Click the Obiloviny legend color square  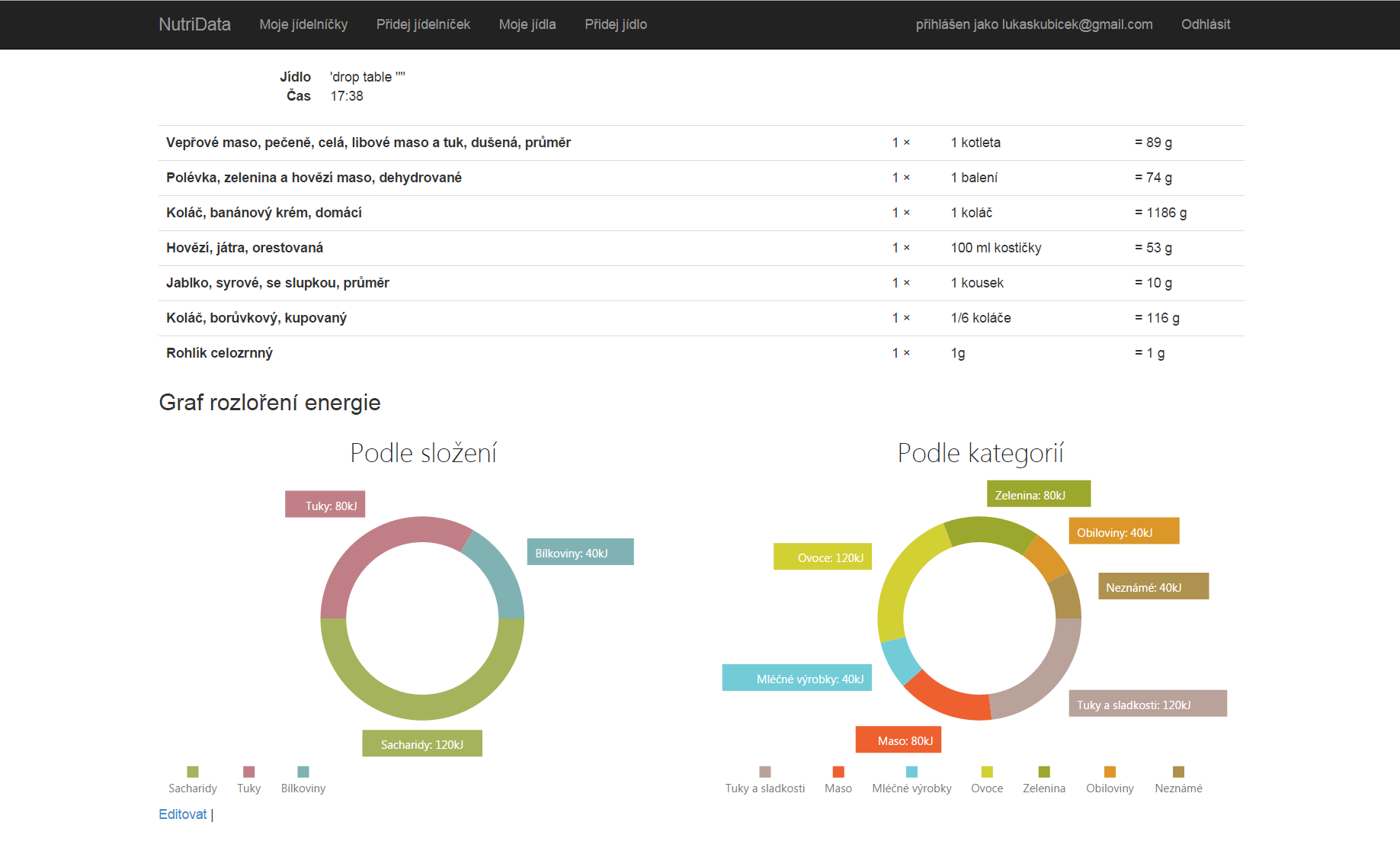(x=1110, y=772)
